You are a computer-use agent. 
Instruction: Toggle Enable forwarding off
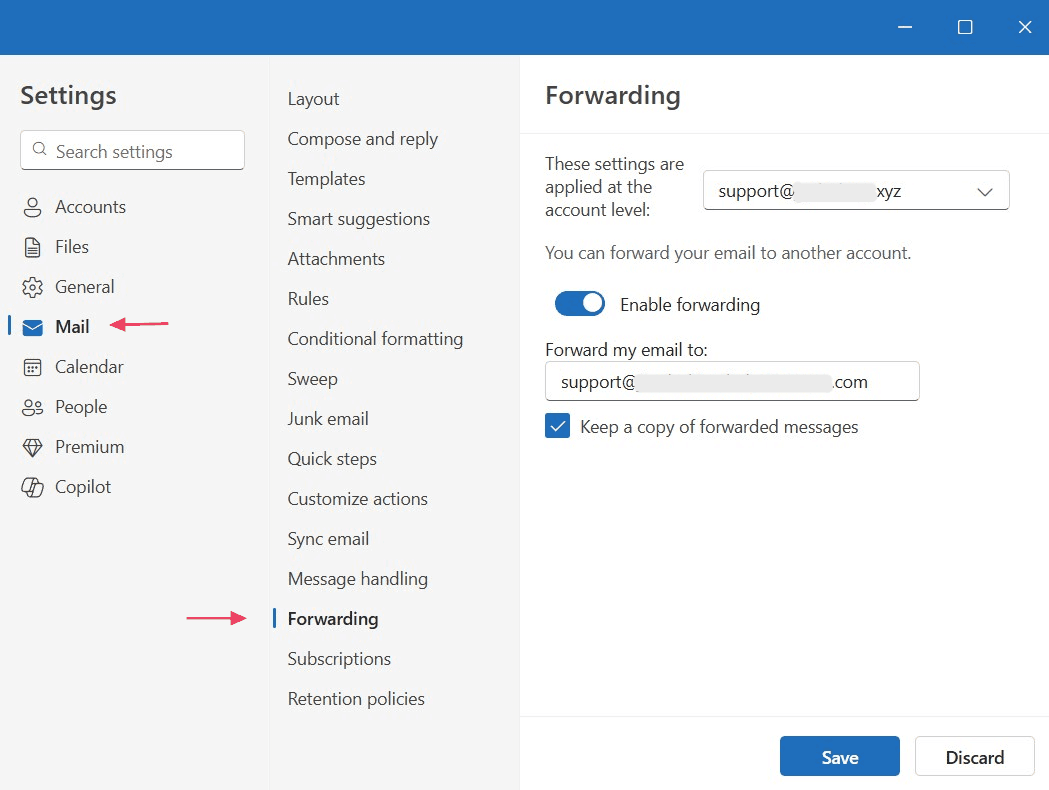(x=579, y=303)
